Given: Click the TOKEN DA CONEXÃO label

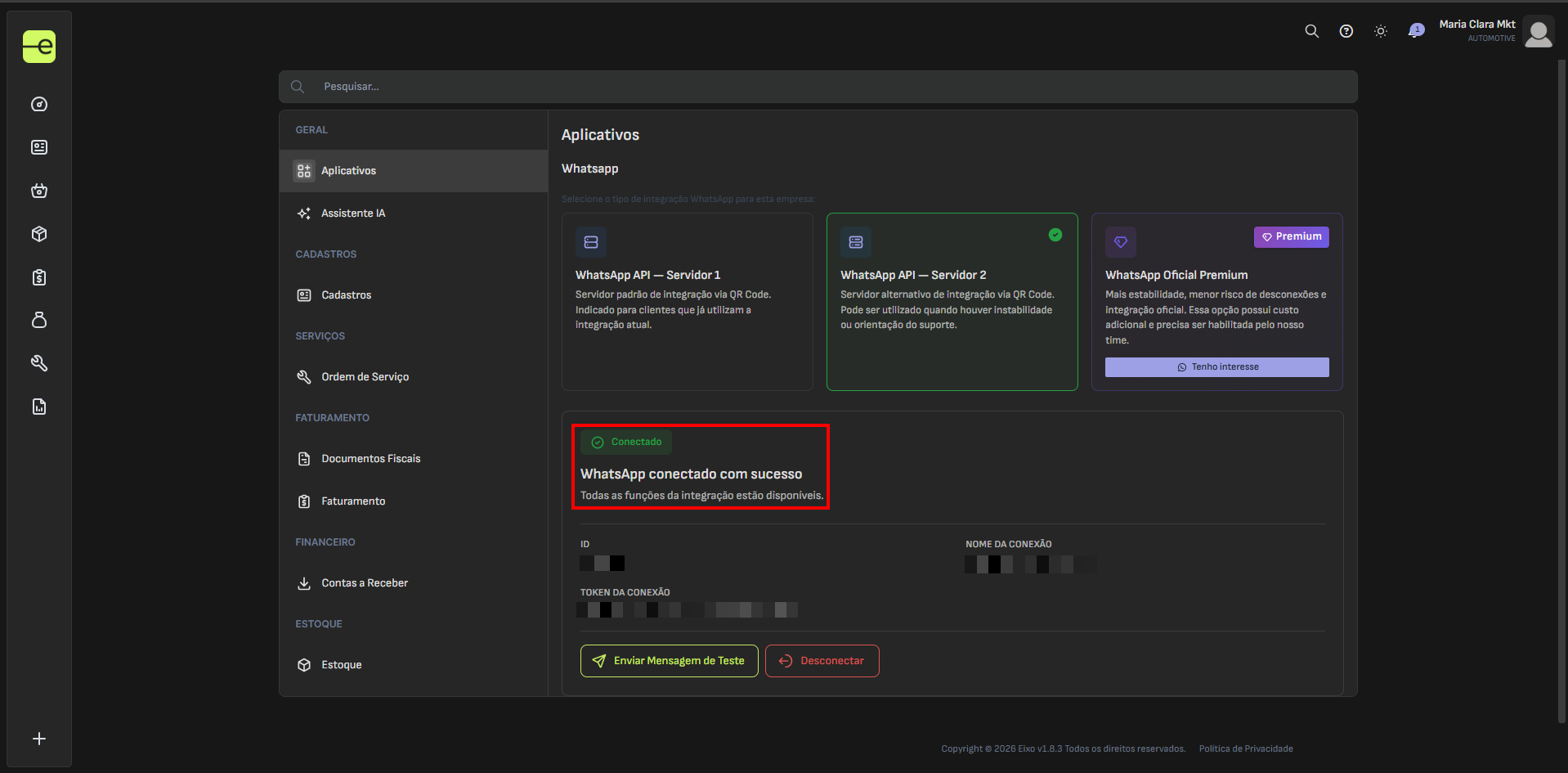Looking at the screenshot, I should click(625, 592).
